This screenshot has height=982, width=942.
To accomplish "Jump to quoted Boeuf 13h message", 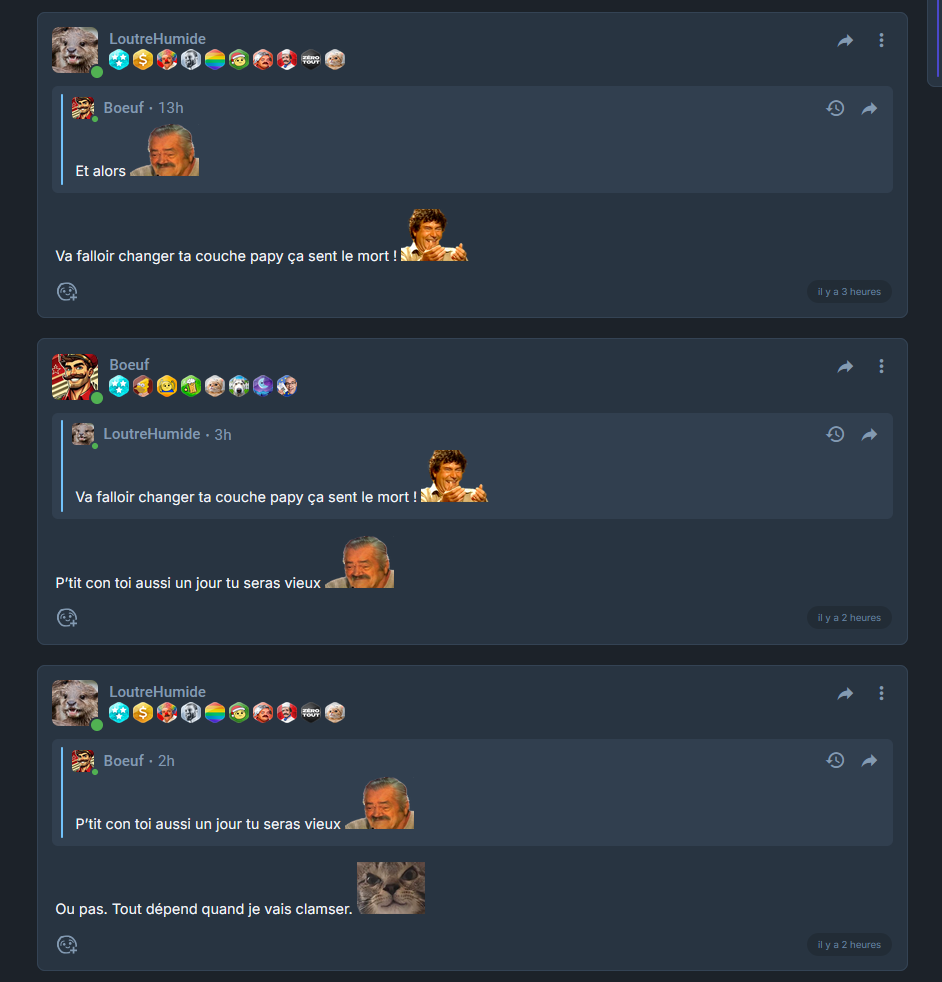I will (869, 108).
